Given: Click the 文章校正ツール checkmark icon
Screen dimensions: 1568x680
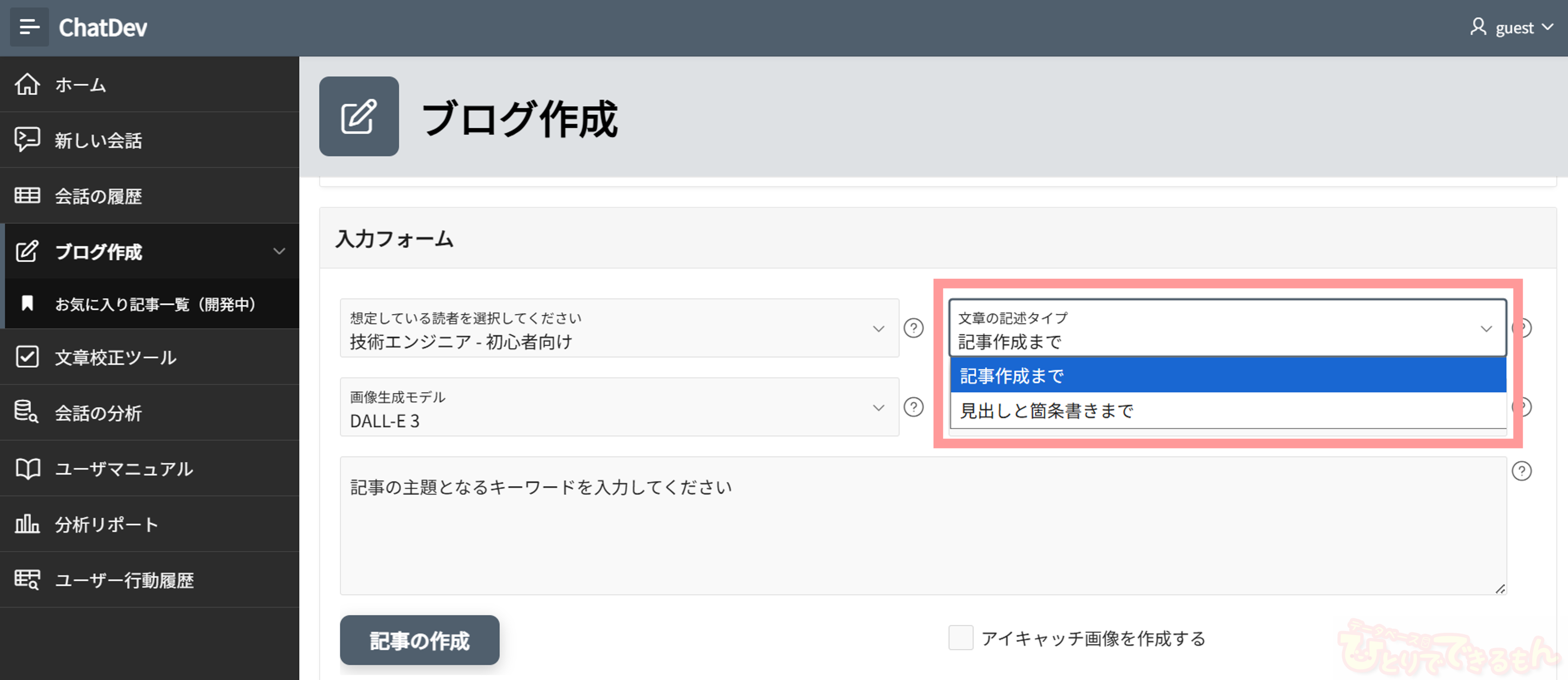Looking at the screenshot, I should tap(27, 357).
